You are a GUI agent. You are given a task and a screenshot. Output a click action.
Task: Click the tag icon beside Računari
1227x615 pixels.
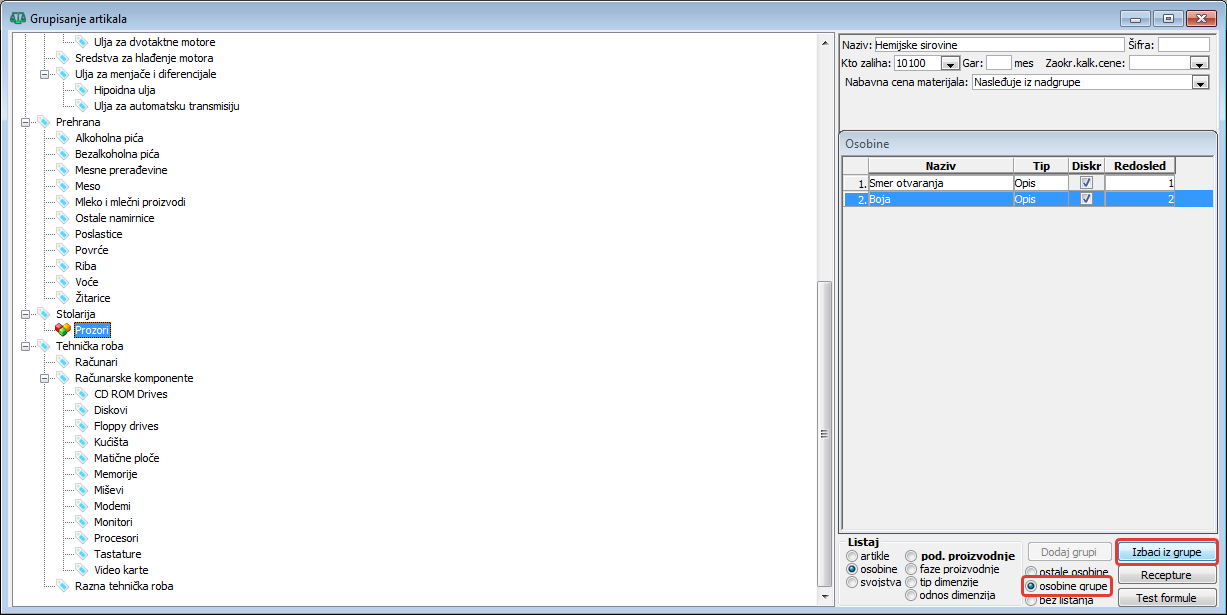point(63,362)
